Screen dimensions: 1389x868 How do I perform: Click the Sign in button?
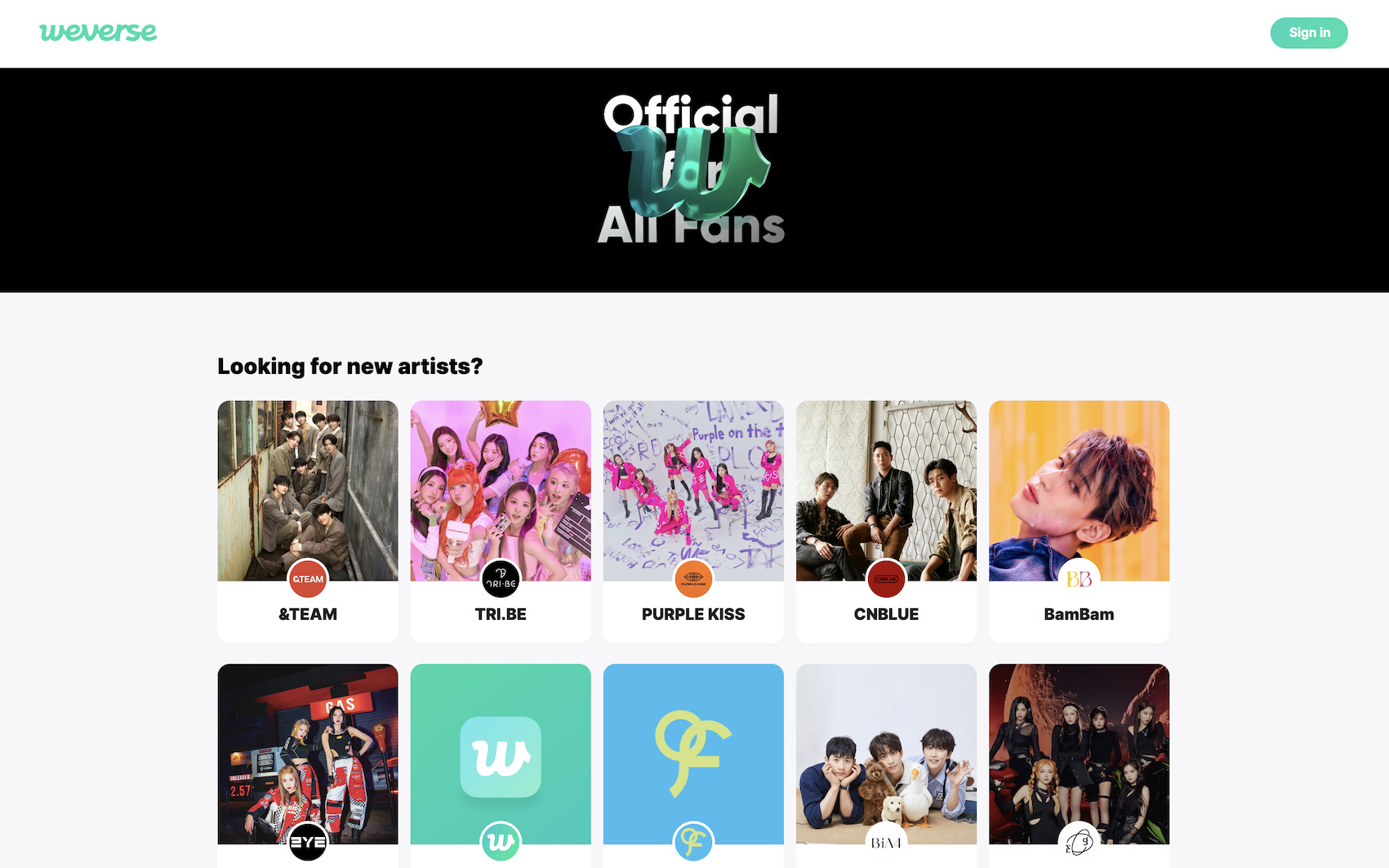tap(1309, 33)
